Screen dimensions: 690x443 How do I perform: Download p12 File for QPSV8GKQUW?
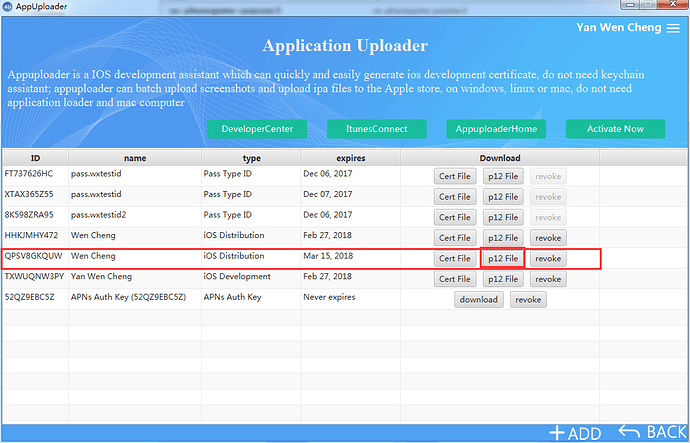point(503,259)
